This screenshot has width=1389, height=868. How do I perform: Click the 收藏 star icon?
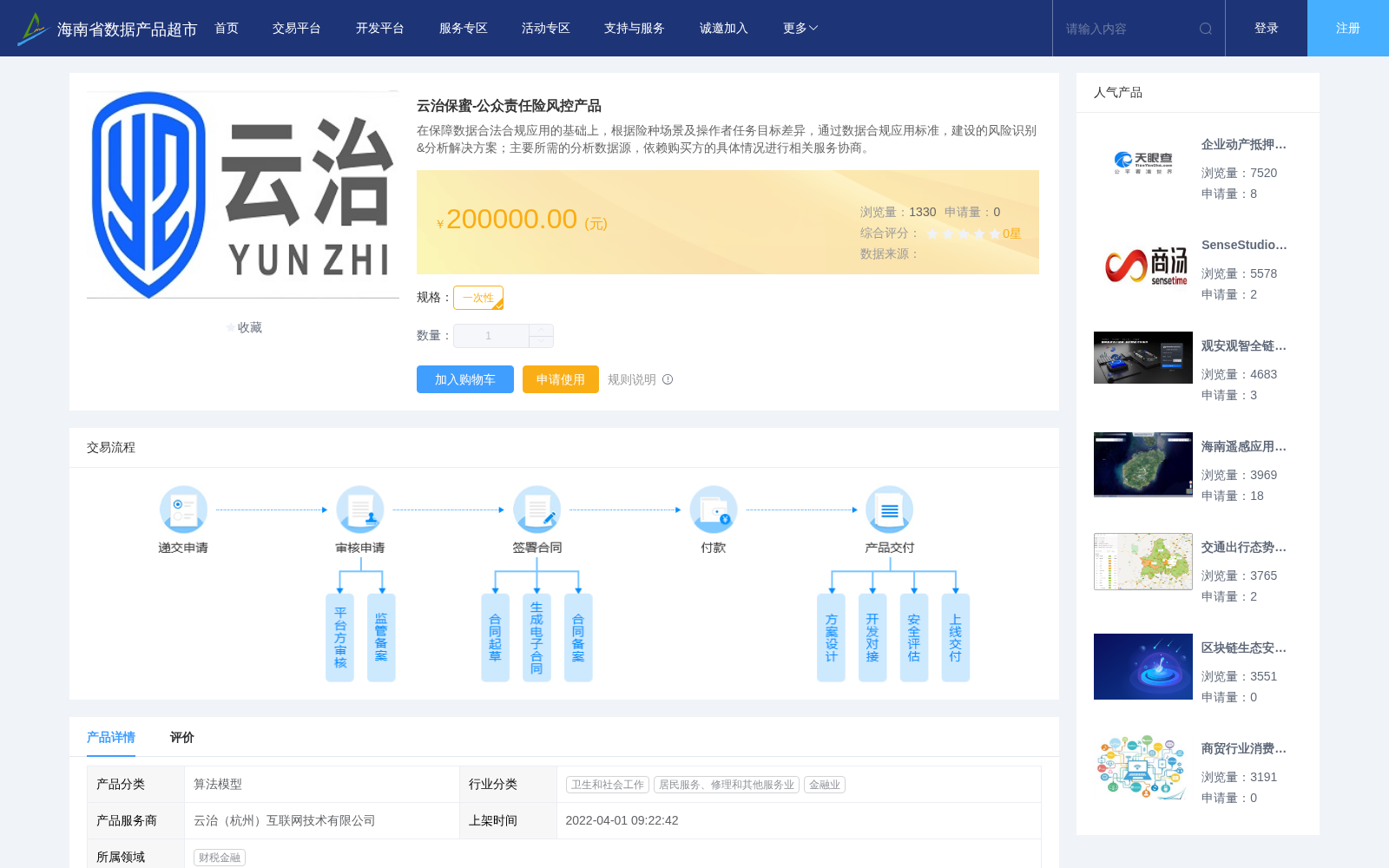click(231, 327)
